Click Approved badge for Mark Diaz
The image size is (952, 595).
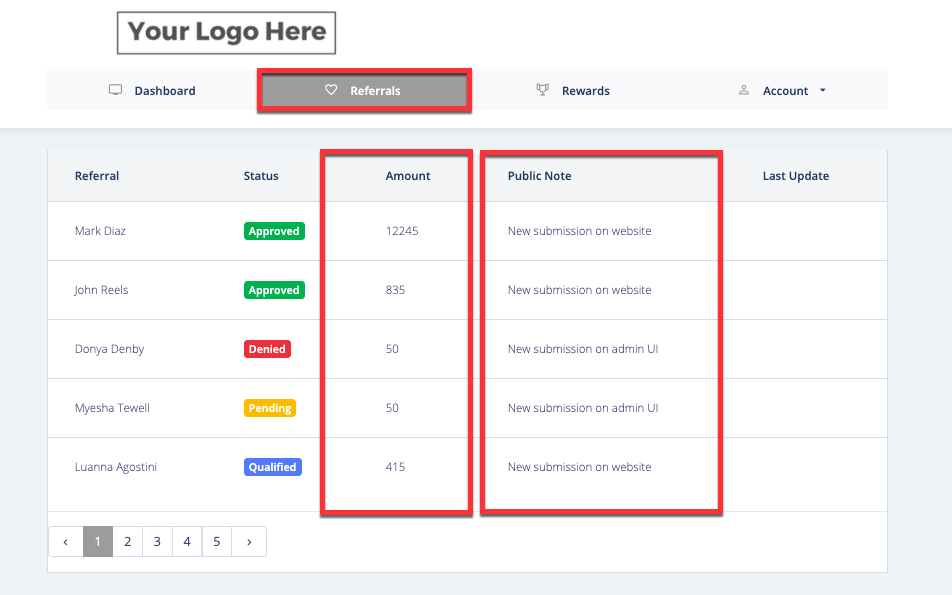coord(274,231)
